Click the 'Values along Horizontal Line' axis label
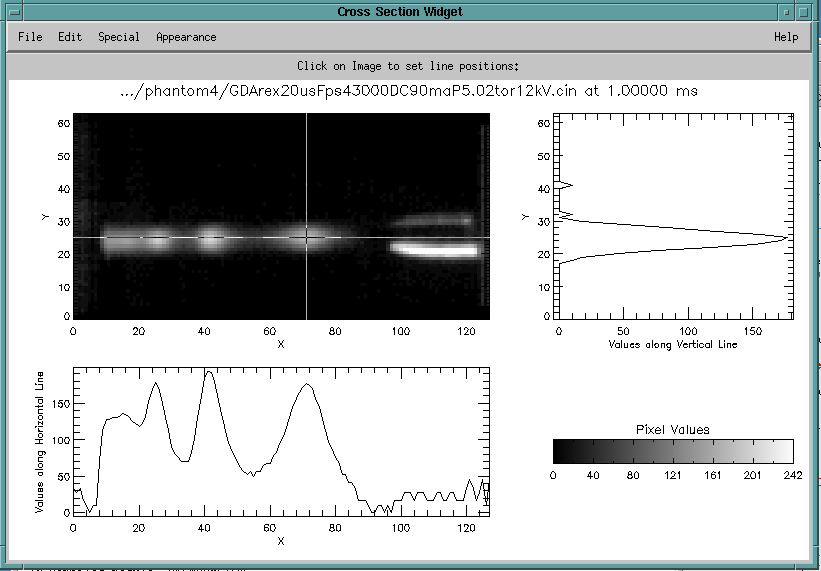The width and height of the screenshot is (821, 571). tap(39, 442)
